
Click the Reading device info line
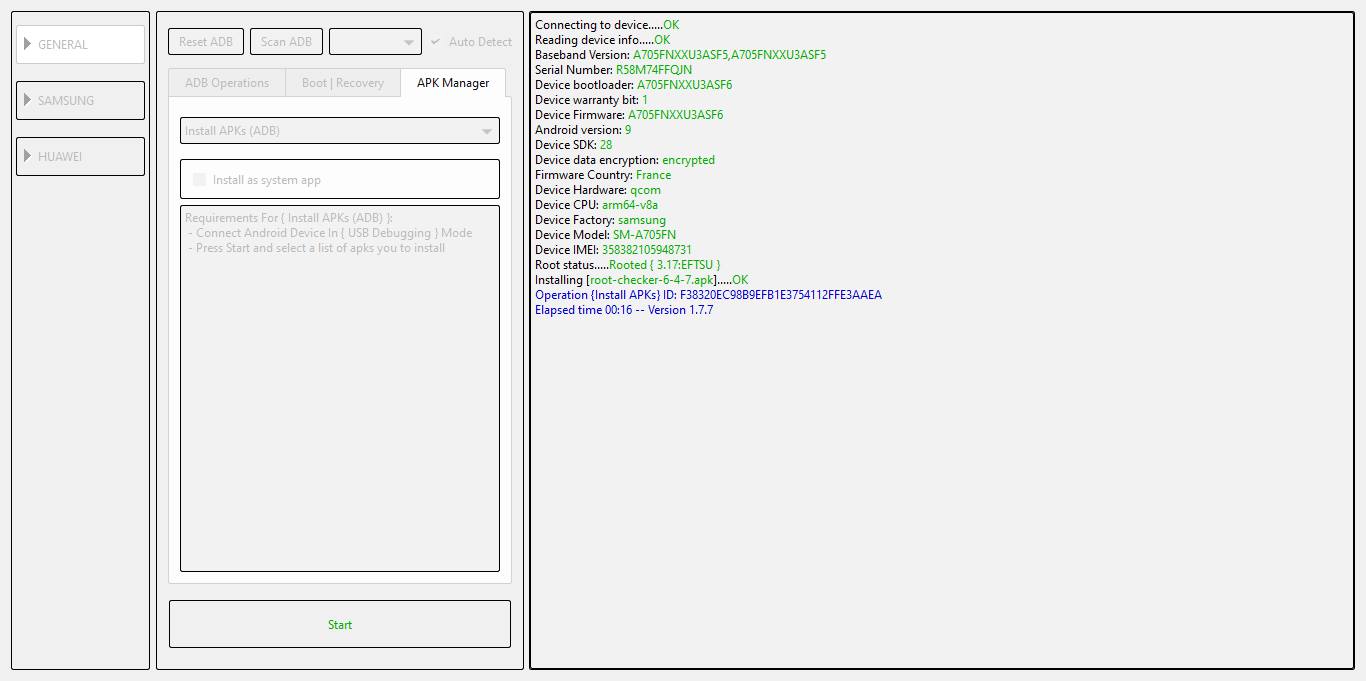tap(602, 40)
